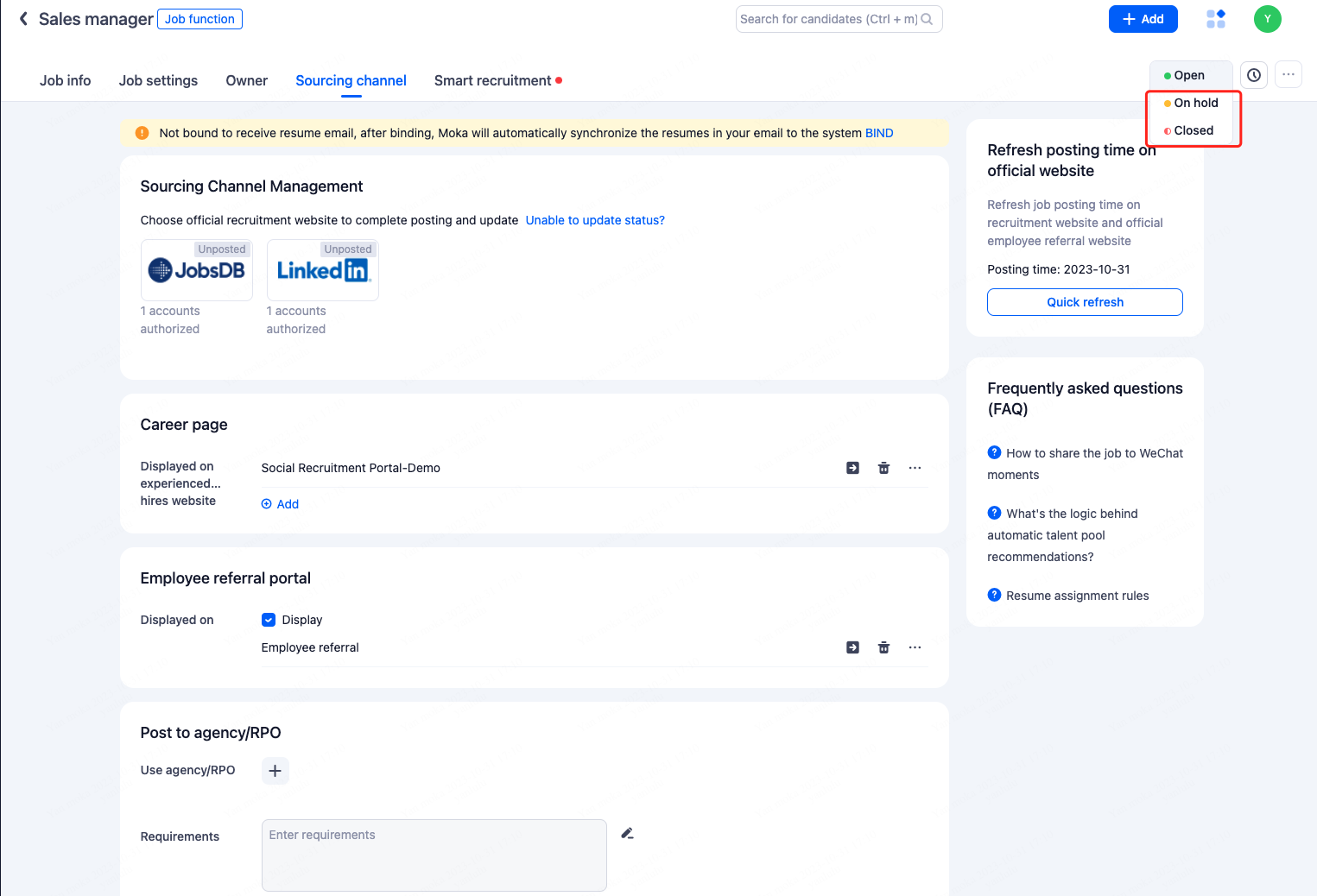Open the Employee referral share arrow icon
The height and width of the screenshot is (896, 1317).
point(852,647)
